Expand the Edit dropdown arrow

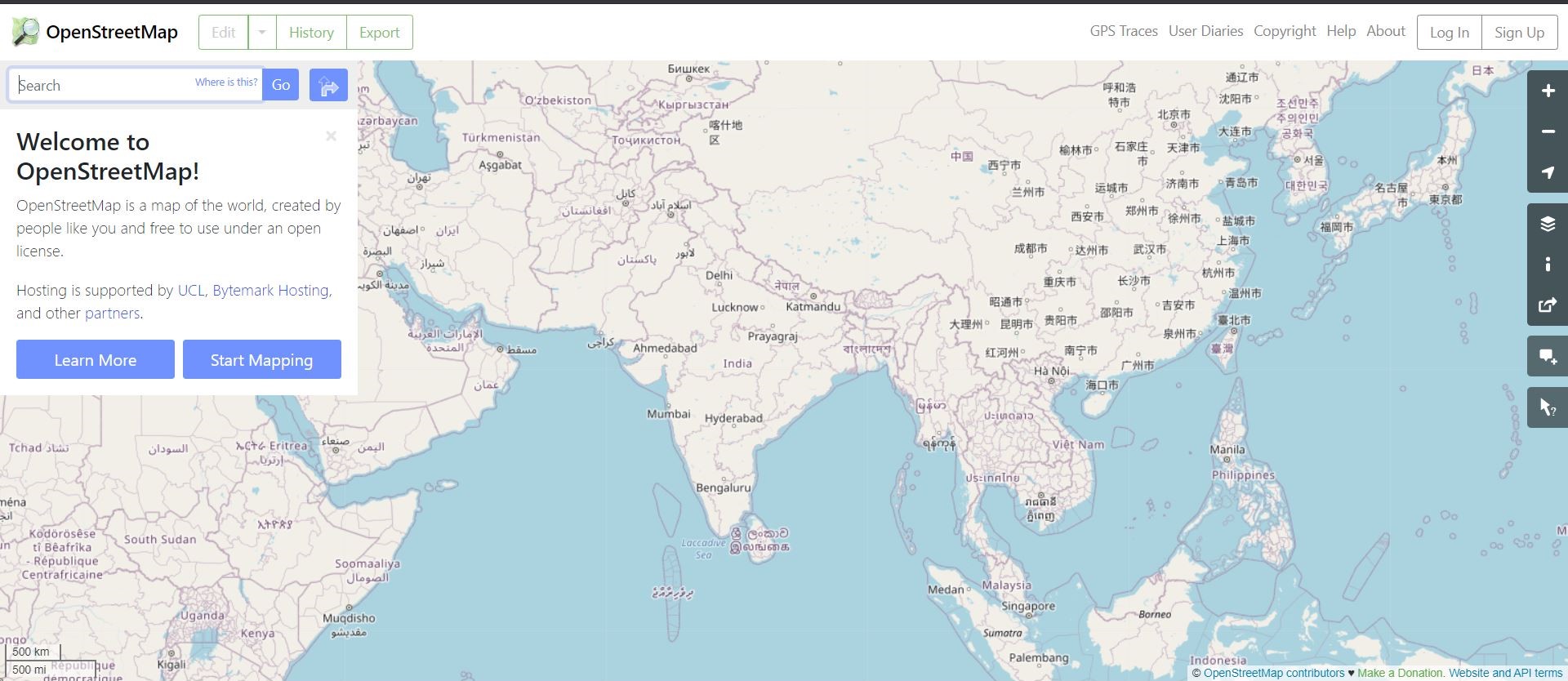click(262, 33)
